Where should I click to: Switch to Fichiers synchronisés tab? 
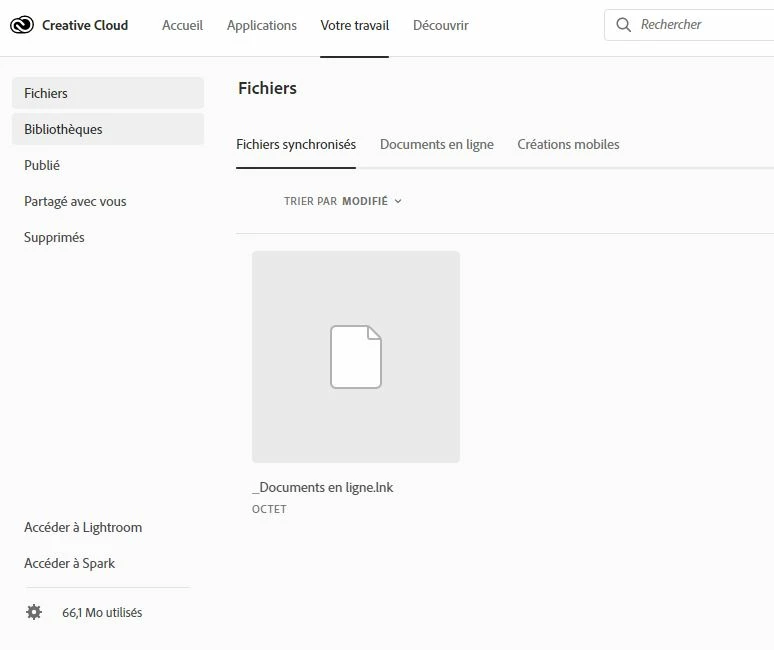coord(296,144)
